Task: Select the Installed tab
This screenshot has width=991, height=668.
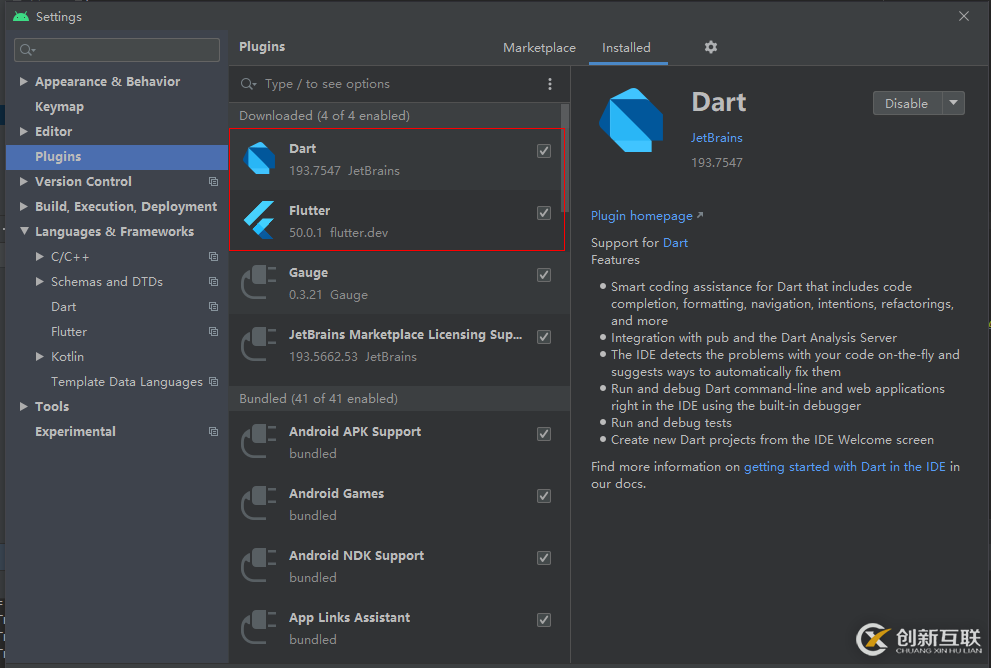Action: pos(626,48)
